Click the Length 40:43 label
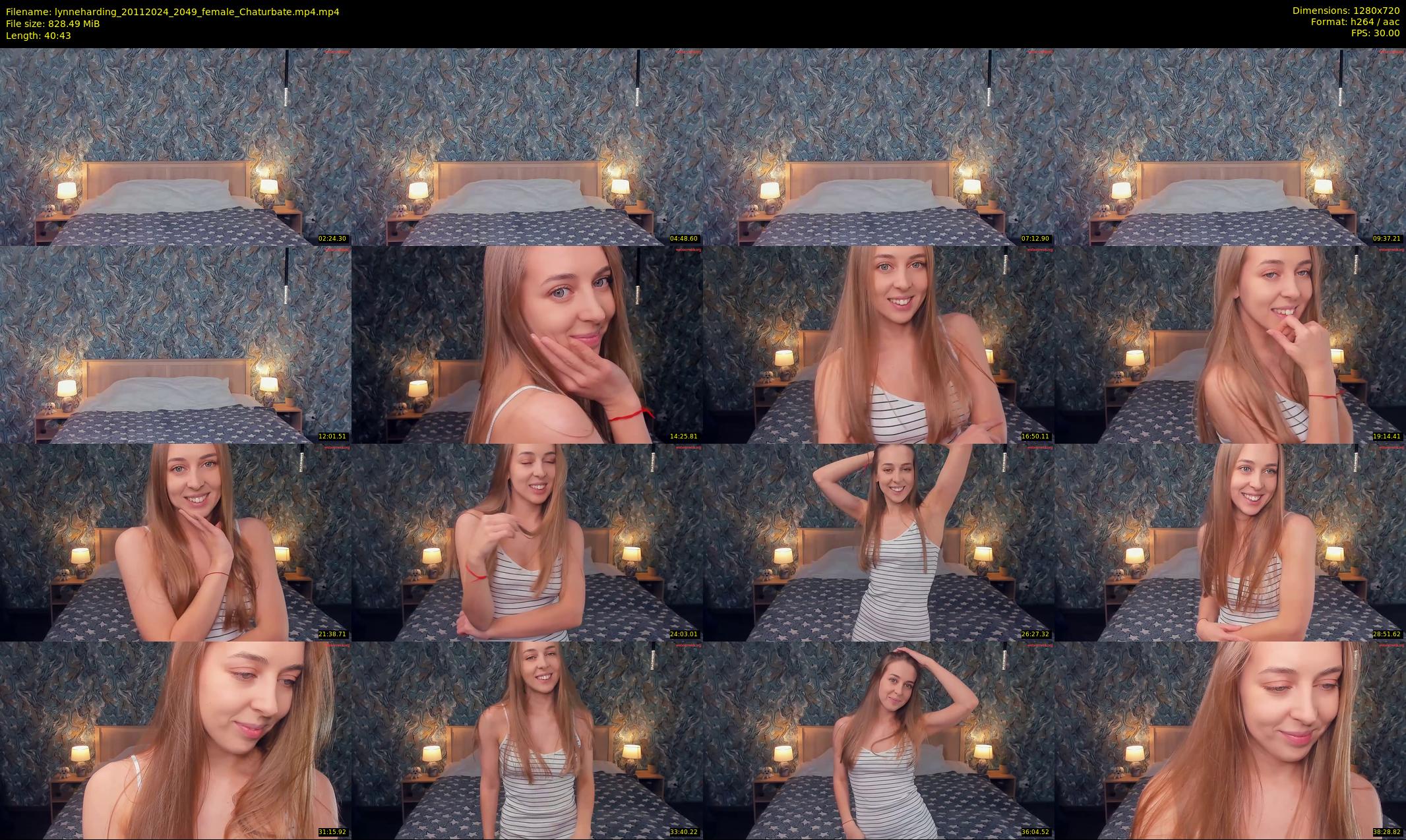The width and height of the screenshot is (1406, 840). (x=38, y=36)
